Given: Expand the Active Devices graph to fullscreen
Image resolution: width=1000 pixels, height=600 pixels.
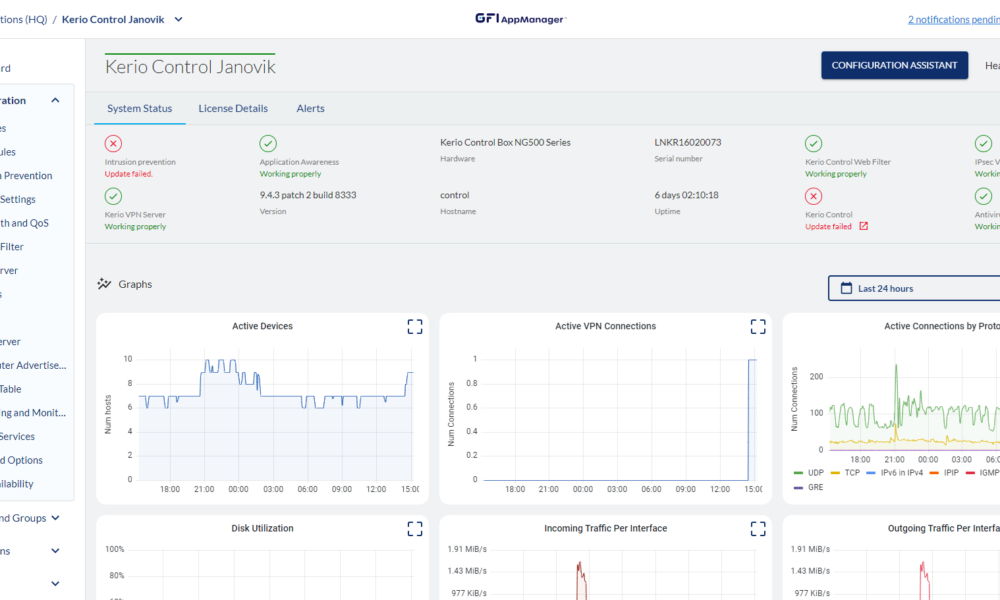Looking at the screenshot, I should pyautogui.click(x=415, y=327).
